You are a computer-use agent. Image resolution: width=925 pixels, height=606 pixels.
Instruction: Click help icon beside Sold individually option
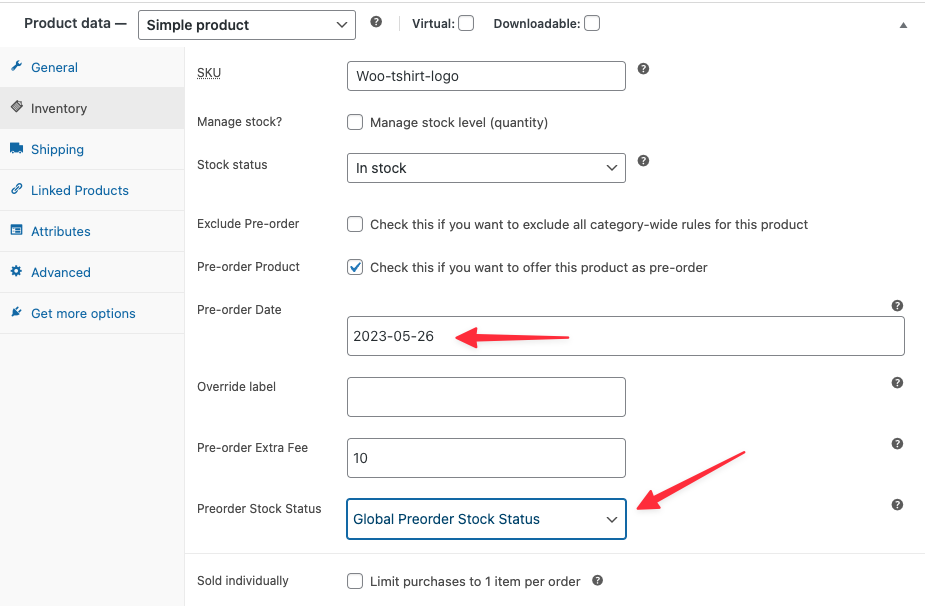597,580
